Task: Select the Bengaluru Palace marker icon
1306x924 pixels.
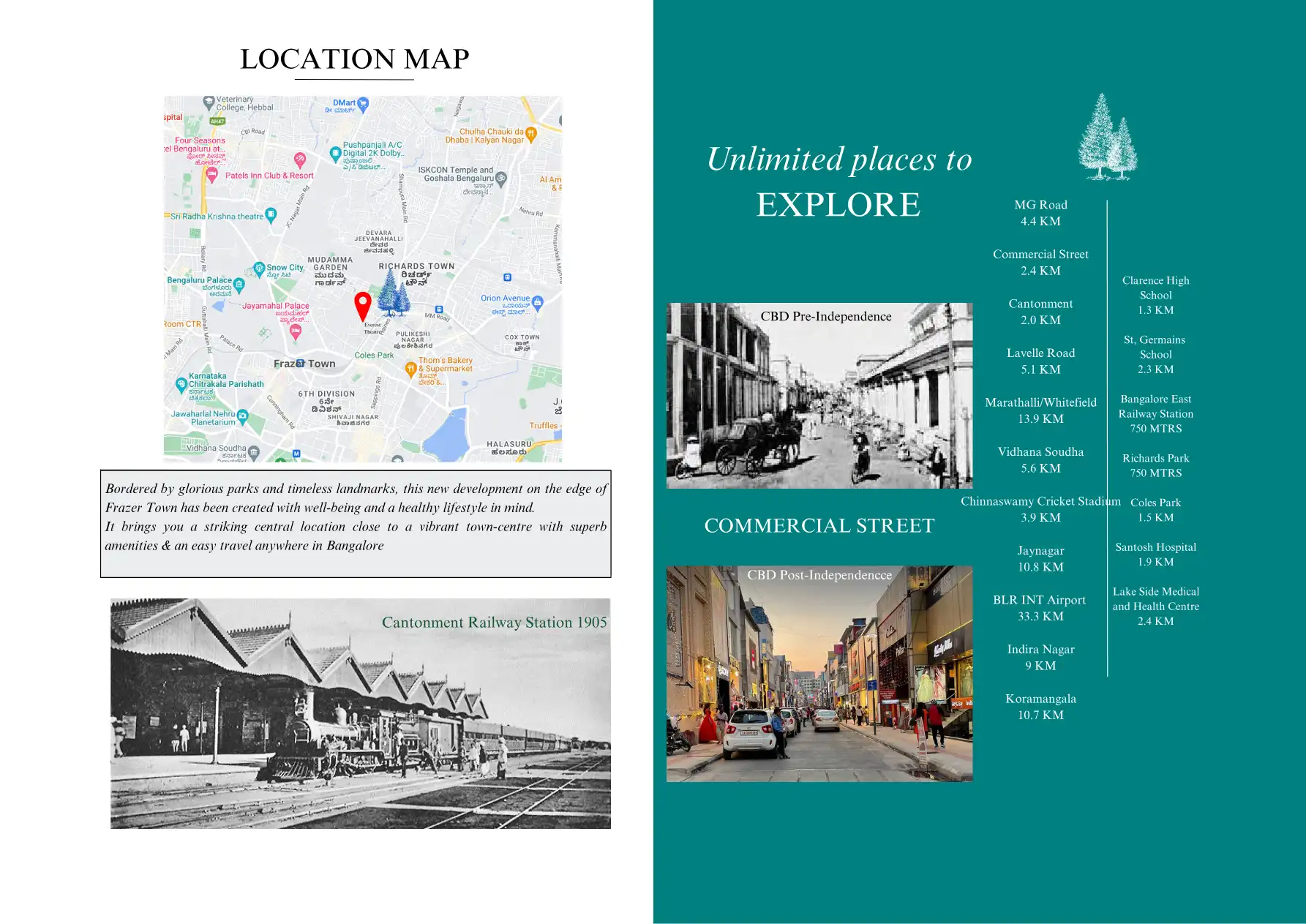Action: [239, 284]
